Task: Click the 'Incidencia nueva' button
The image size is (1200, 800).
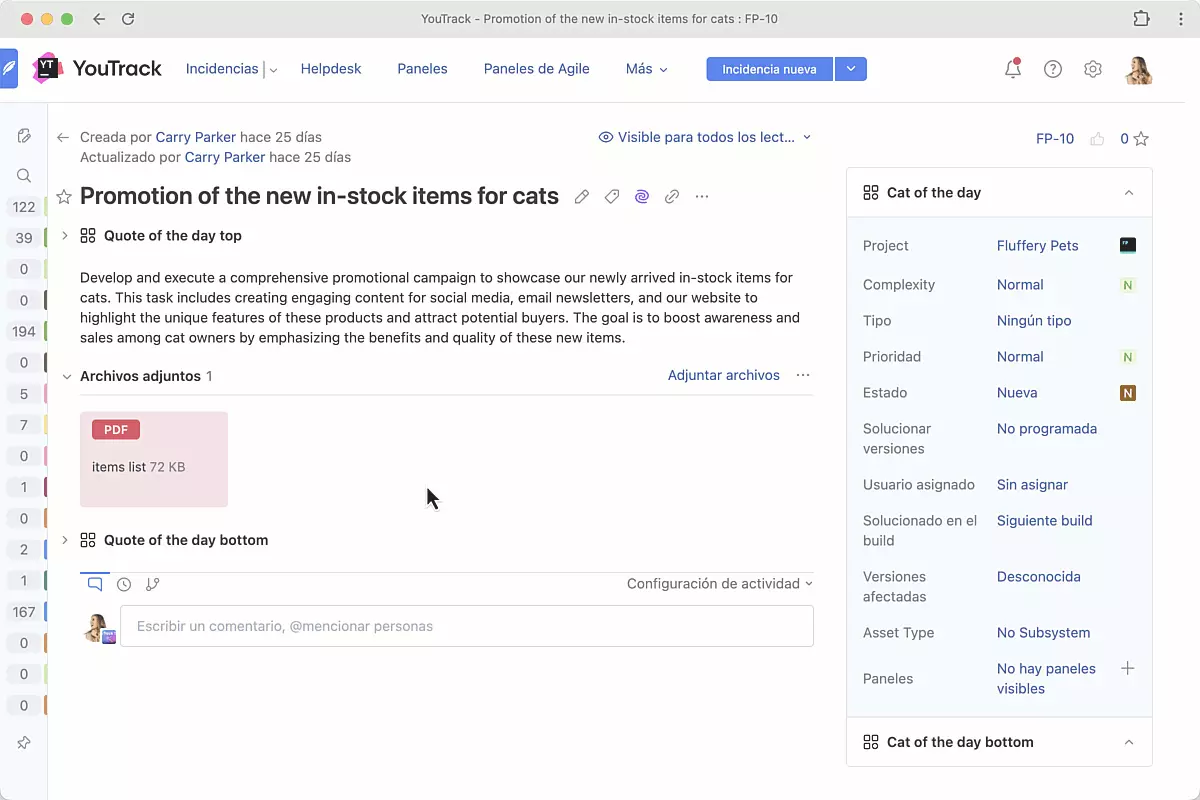Action: click(x=769, y=69)
